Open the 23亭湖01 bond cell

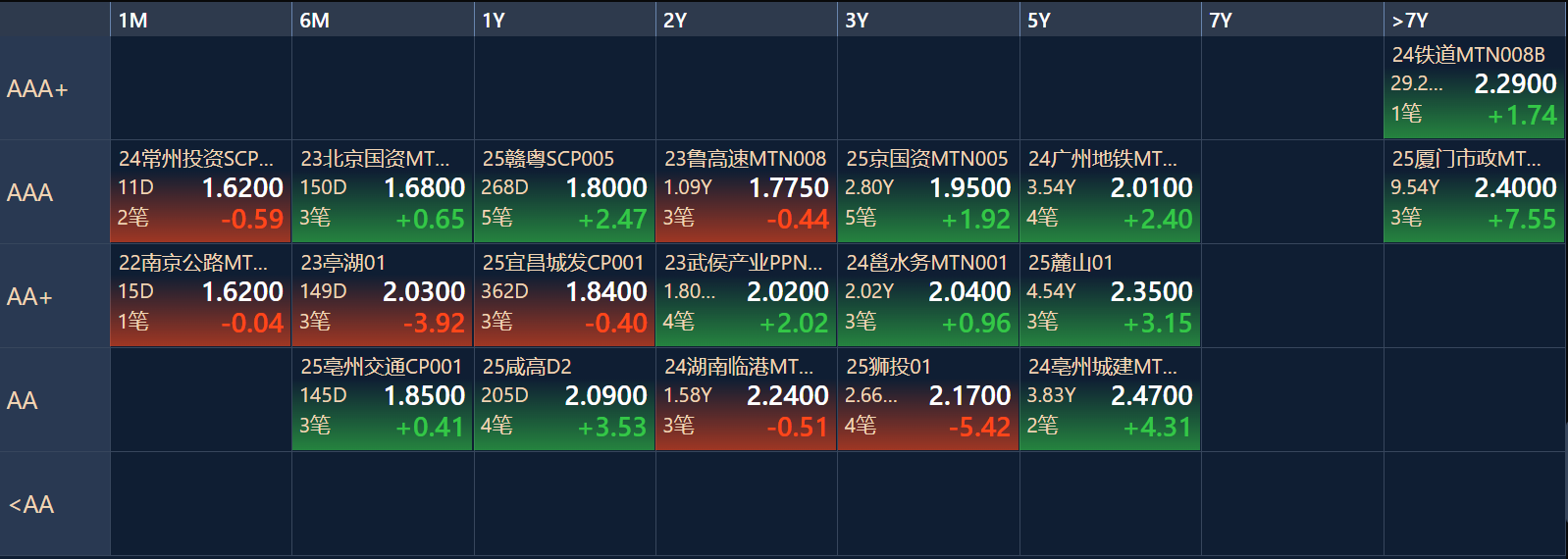point(383,295)
